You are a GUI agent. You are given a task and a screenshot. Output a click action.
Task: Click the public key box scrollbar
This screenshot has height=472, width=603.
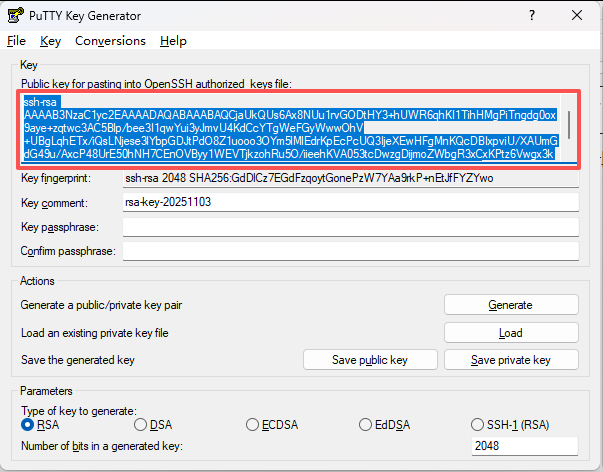(x=571, y=129)
